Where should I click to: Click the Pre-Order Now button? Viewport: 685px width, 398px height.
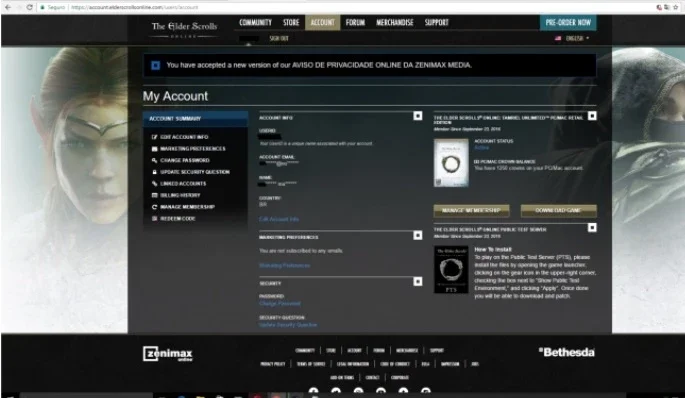pyautogui.click(x=568, y=22)
